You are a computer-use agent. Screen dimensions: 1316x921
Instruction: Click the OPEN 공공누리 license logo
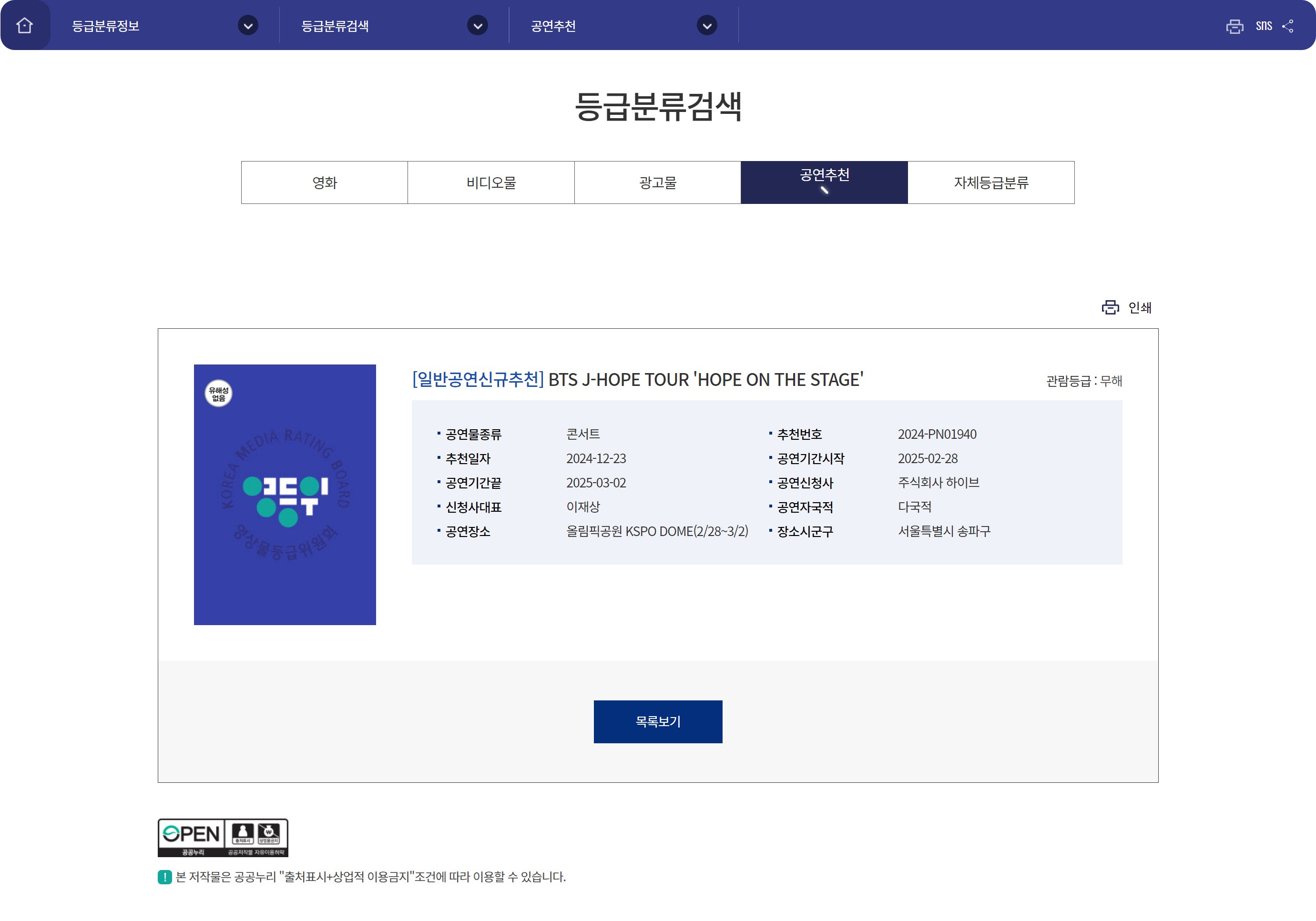pyautogui.click(x=223, y=837)
